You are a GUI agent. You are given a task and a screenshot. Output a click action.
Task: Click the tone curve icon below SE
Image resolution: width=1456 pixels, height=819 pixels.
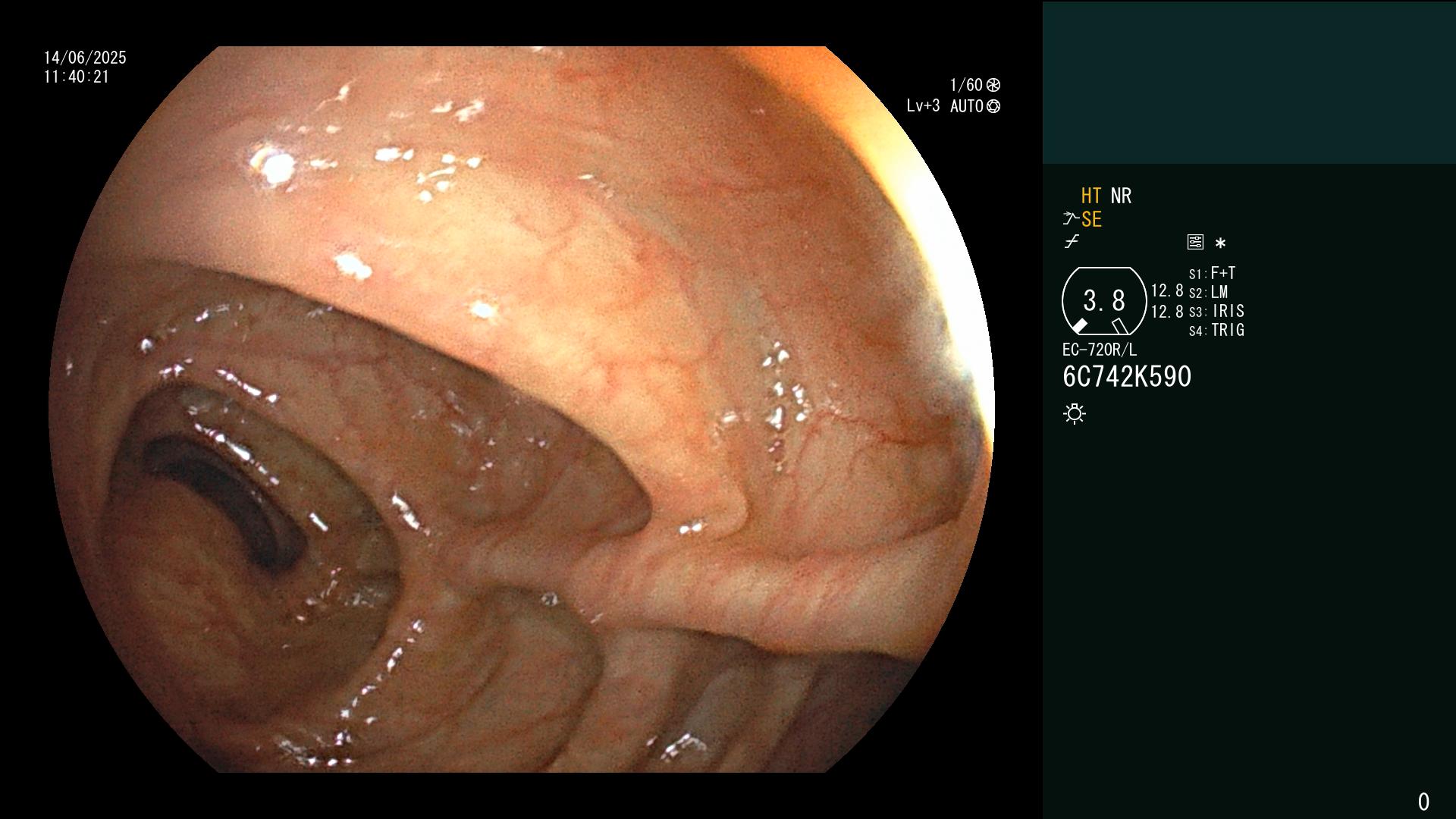pyautogui.click(x=1072, y=243)
